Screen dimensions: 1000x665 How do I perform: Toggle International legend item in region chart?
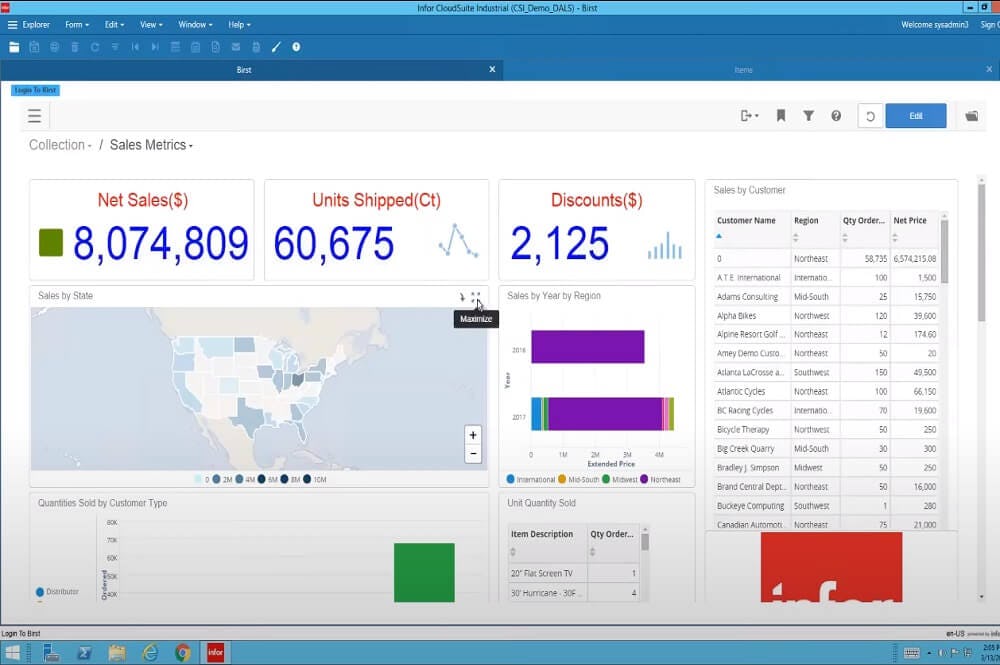pos(531,480)
